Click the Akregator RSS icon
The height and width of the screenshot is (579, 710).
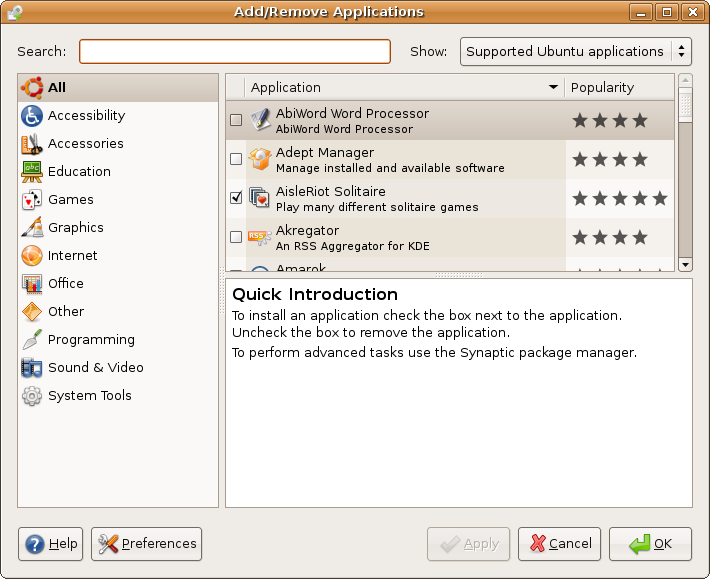[260, 237]
